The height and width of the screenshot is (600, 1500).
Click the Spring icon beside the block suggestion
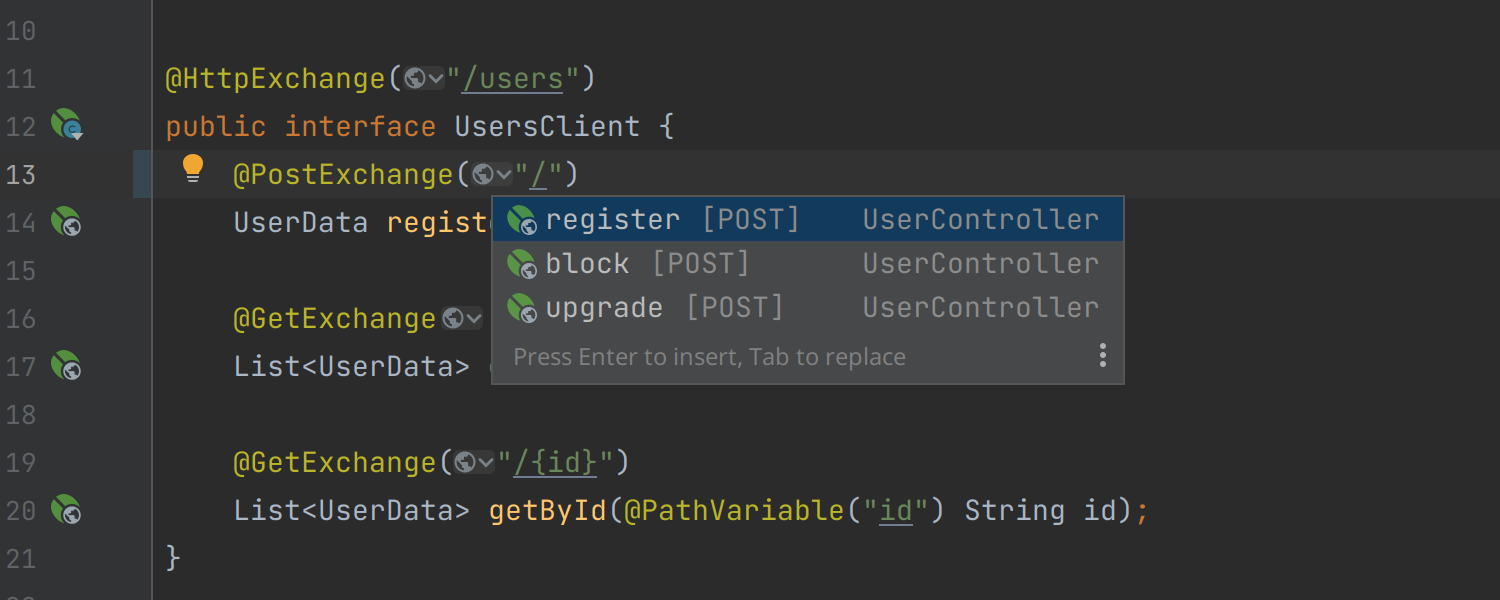click(x=522, y=264)
